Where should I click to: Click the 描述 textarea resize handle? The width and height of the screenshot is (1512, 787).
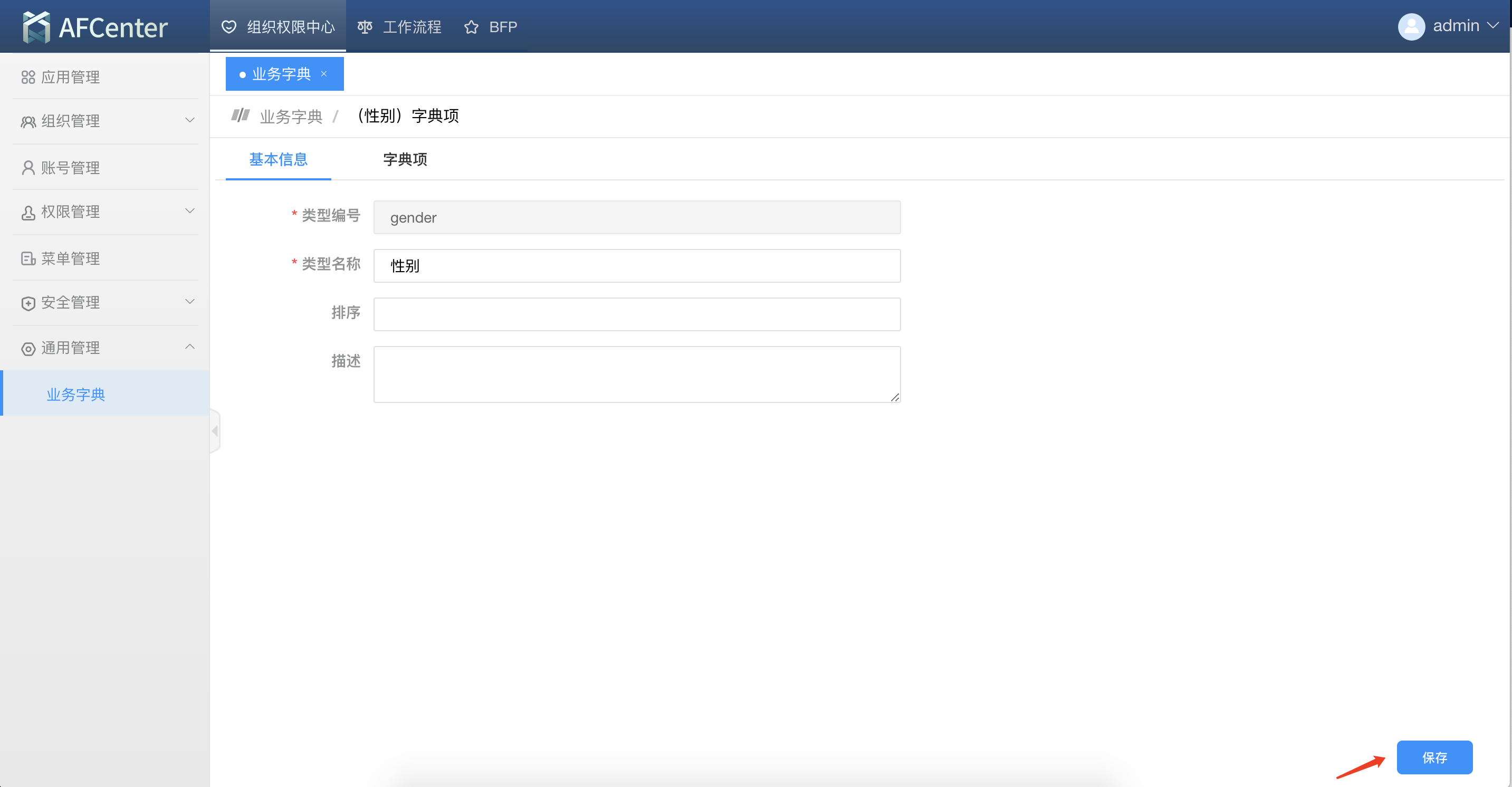pos(895,397)
